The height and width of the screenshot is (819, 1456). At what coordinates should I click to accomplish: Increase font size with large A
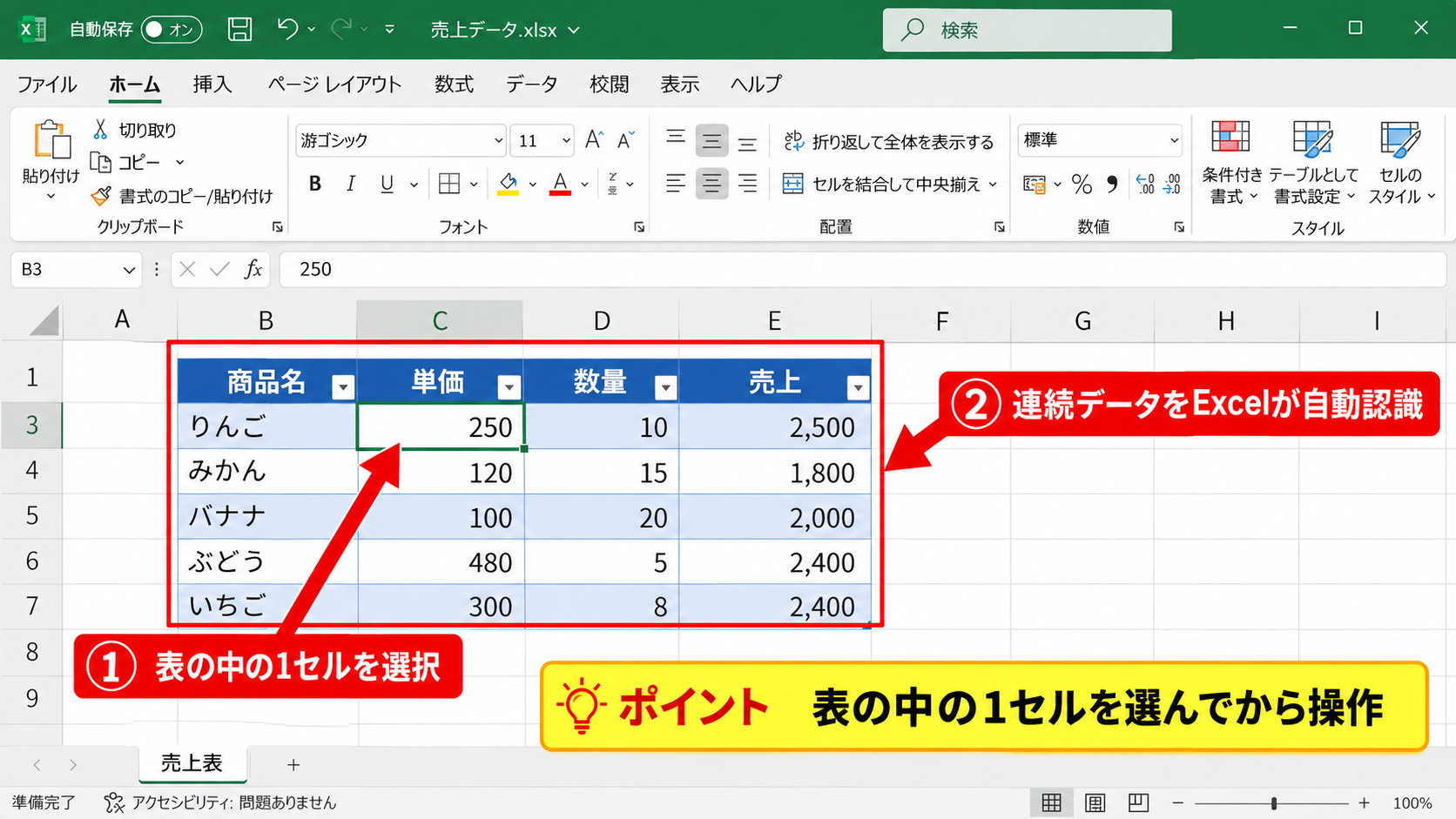click(594, 139)
